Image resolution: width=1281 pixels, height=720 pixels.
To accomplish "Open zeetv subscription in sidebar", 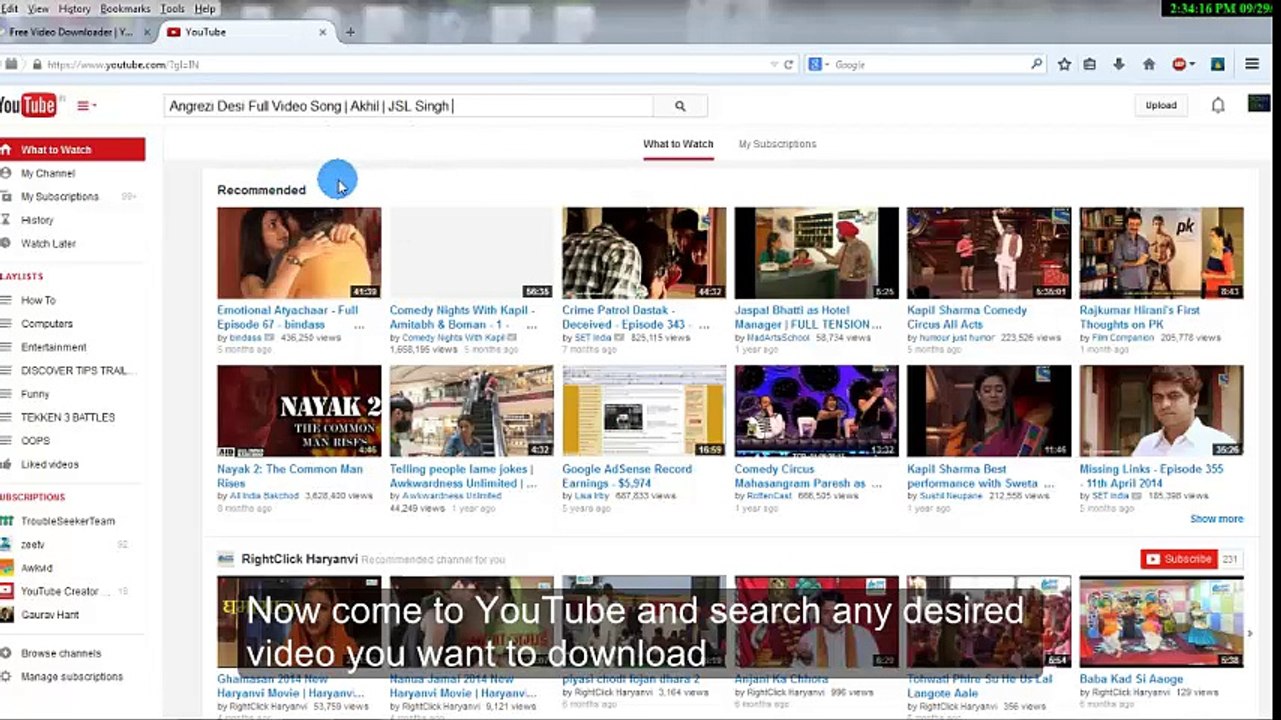I will coord(33,544).
